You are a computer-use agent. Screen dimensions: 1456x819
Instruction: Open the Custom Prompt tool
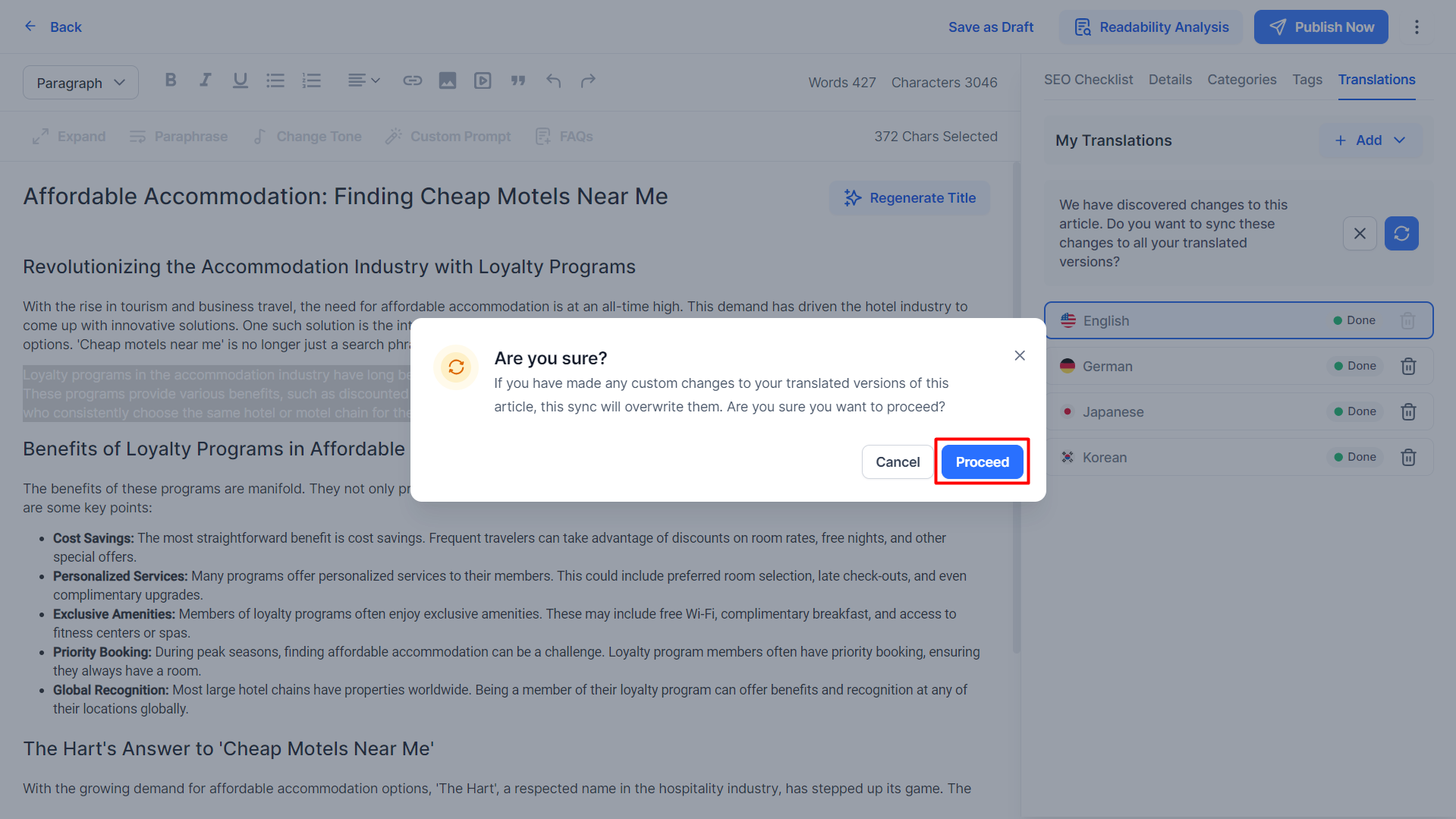pos(448,137)
